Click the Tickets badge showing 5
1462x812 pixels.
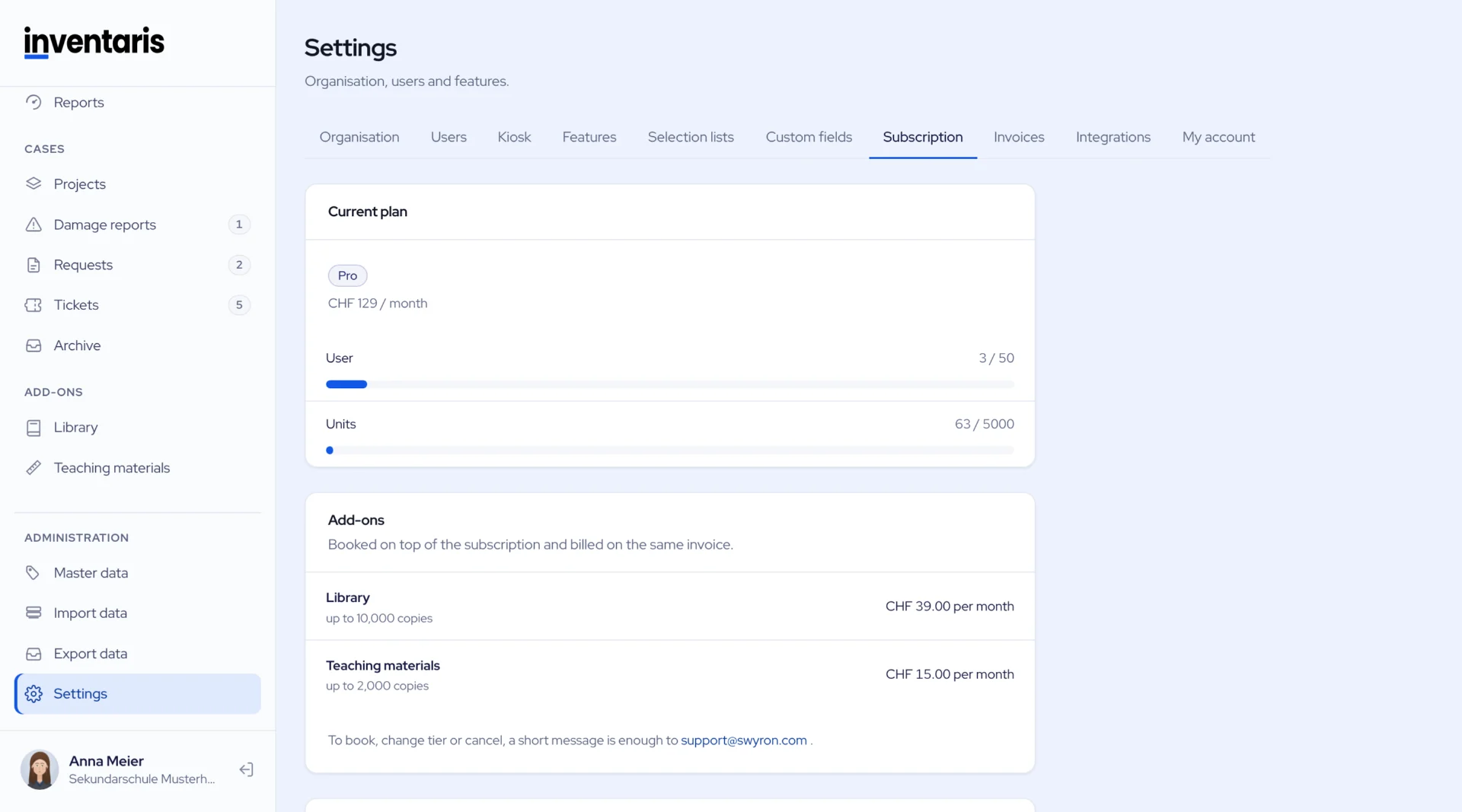239,305
